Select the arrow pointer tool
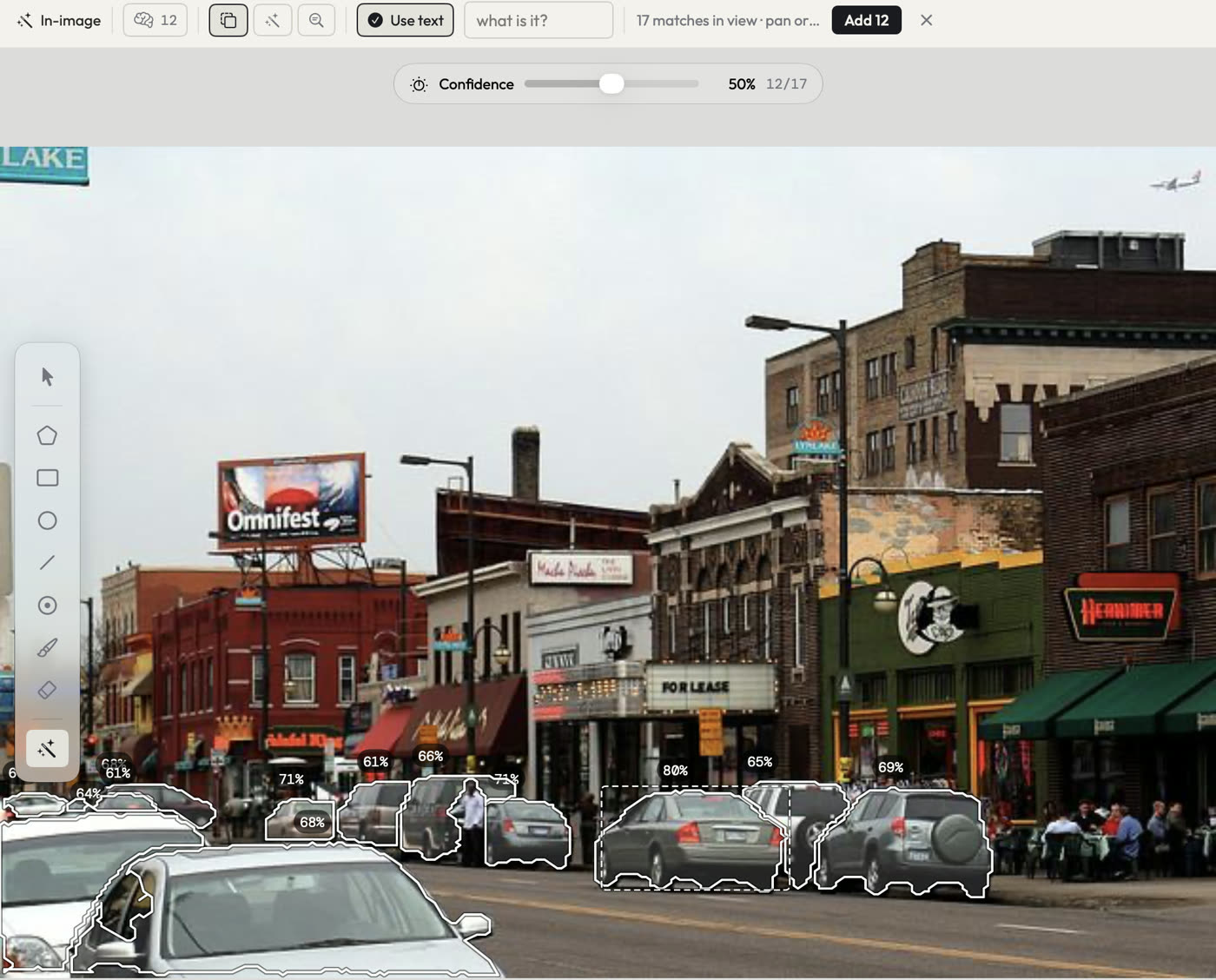Image resolution: width=1216 pixels, height=980 pixels. (x=47, y=376)
